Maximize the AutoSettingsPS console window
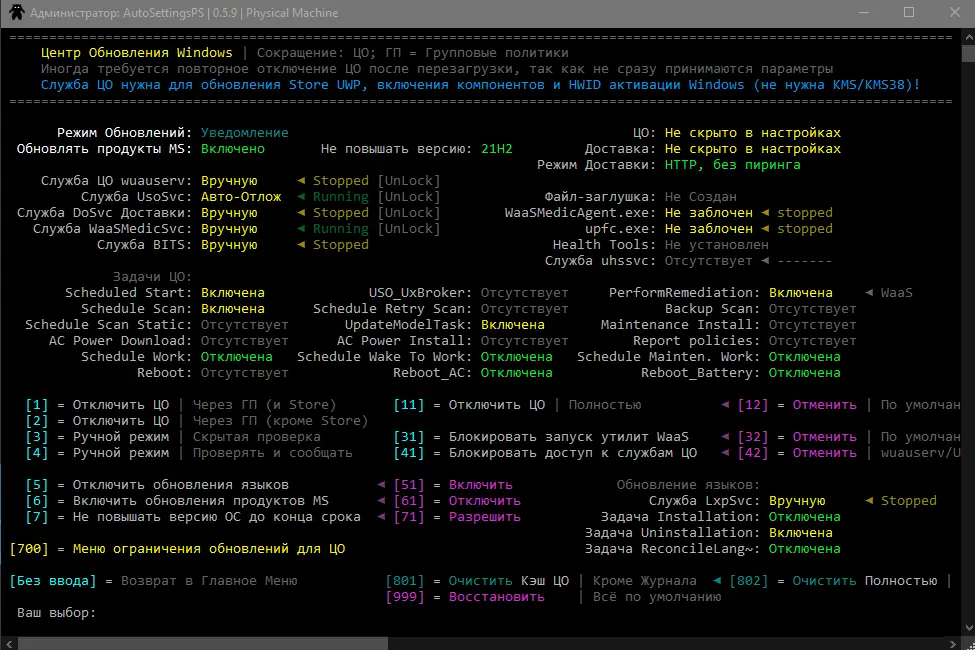This screenshot has height=650, width=975. point(909,13)
